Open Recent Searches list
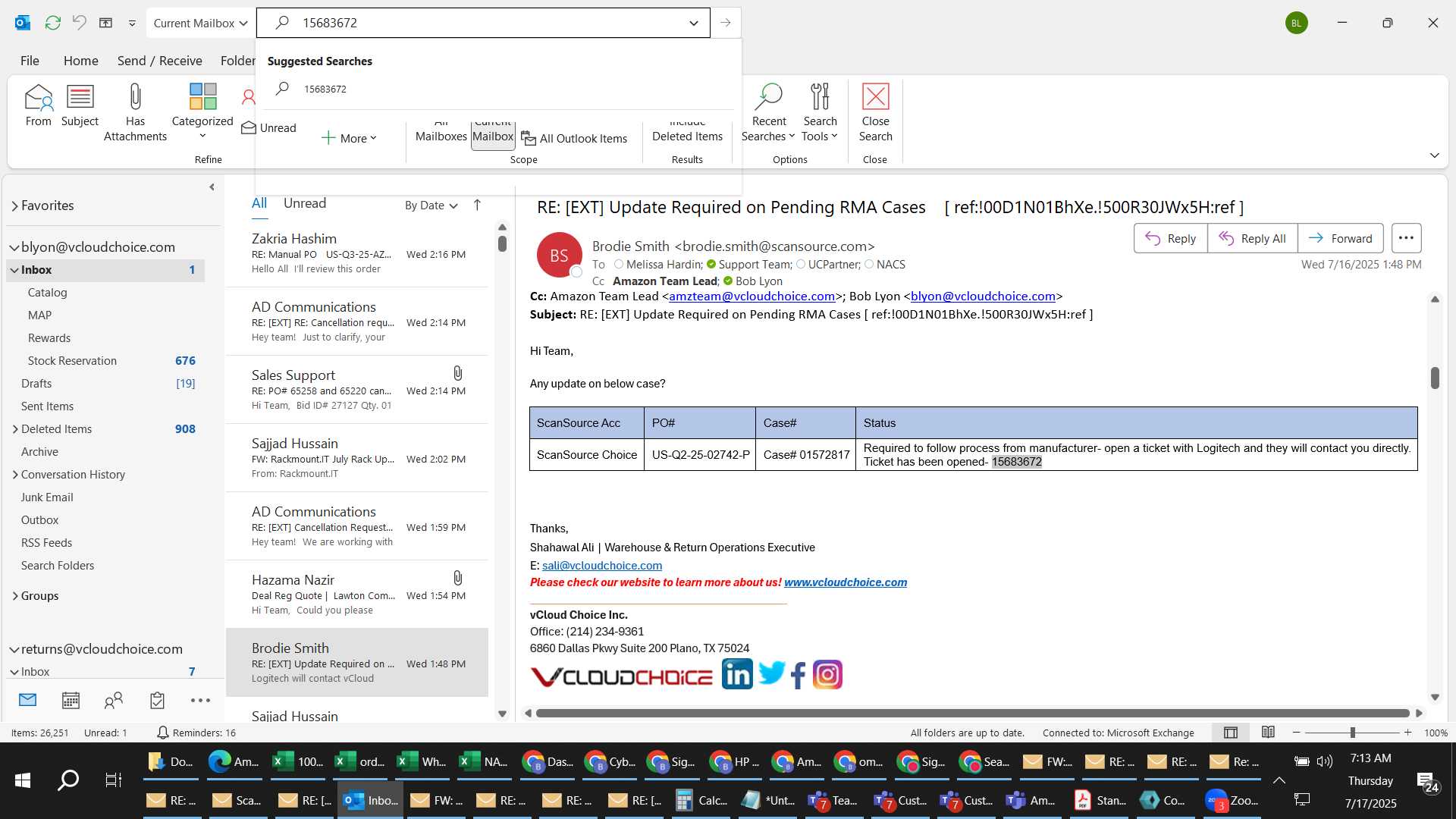This screenshot has width=1456, height=819. (768, 112)
